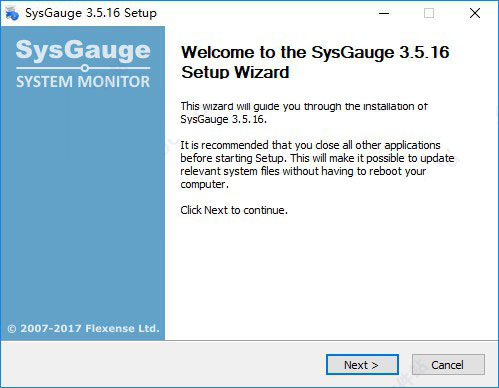
Task: Click the 'SysGauge 3.5.16 Setup' title text
Action: [91, 13]
